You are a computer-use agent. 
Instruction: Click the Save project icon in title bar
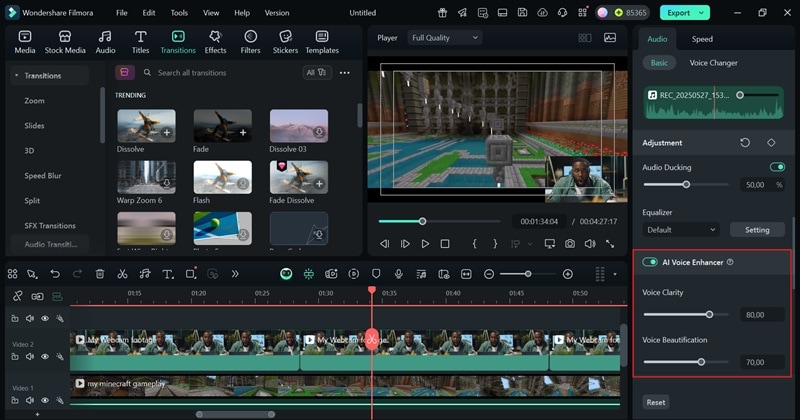522,13
